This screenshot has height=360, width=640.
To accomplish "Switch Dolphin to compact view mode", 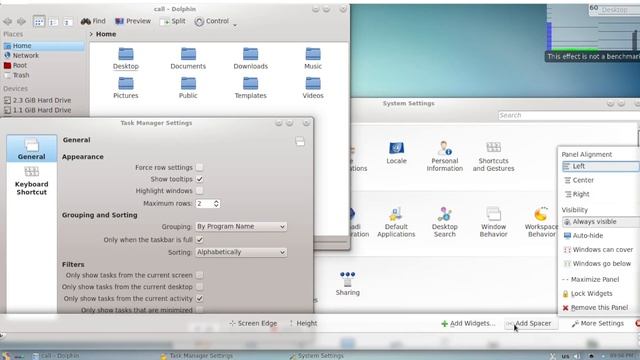I will [x=53, y=22].
